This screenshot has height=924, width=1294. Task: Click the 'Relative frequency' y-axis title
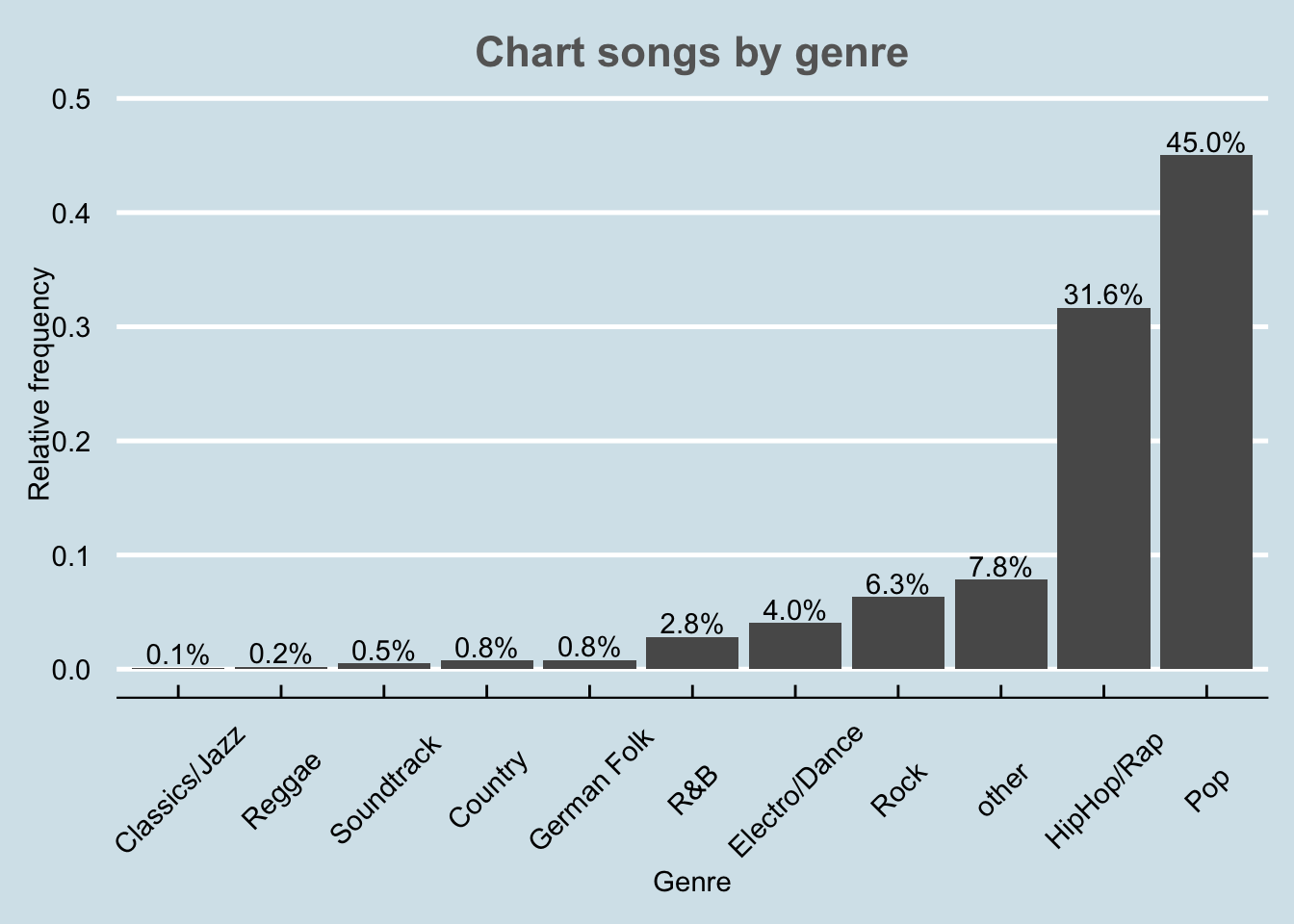39,384
